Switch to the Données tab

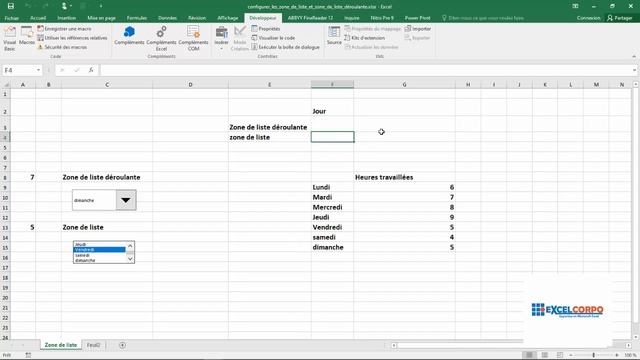167,18
